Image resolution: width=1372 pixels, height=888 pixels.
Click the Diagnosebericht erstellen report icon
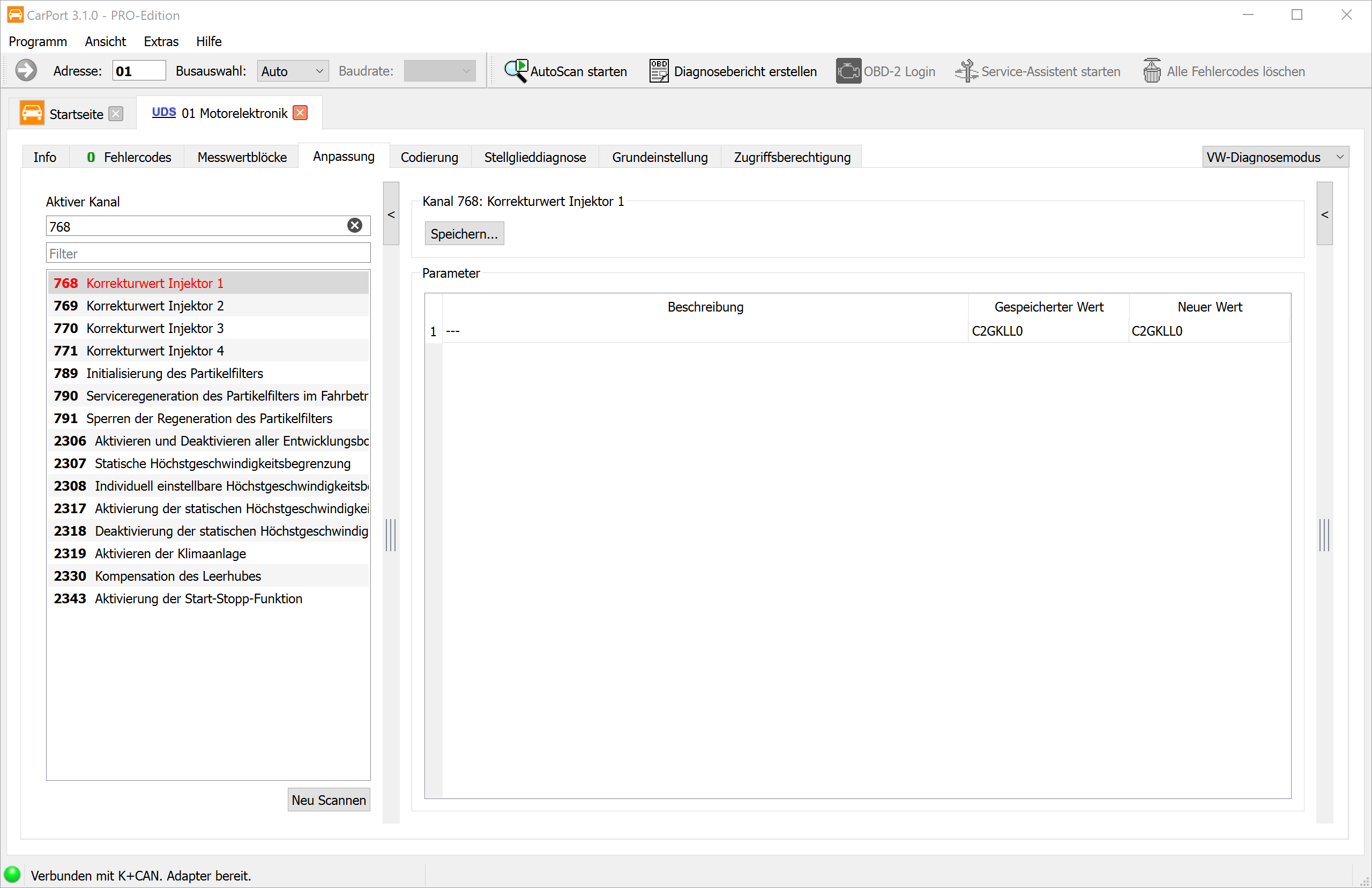659,71
